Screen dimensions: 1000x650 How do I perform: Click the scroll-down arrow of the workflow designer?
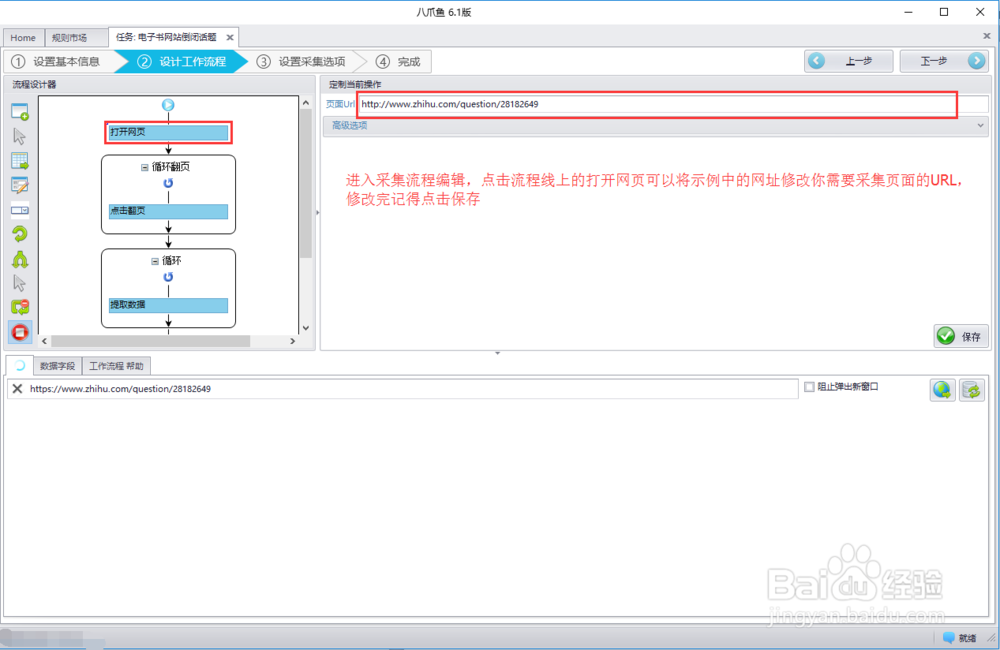305,328
